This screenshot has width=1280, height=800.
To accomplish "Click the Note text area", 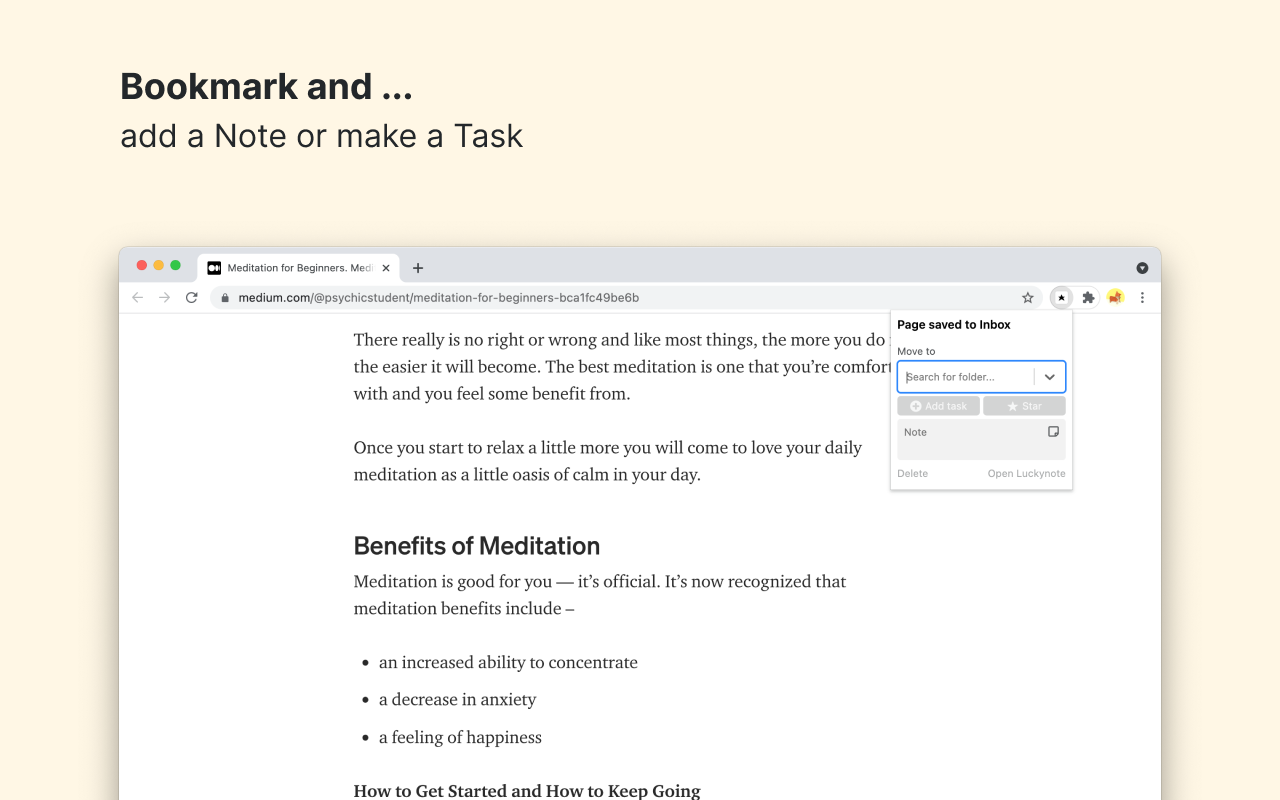I will (x=981, y=440).
